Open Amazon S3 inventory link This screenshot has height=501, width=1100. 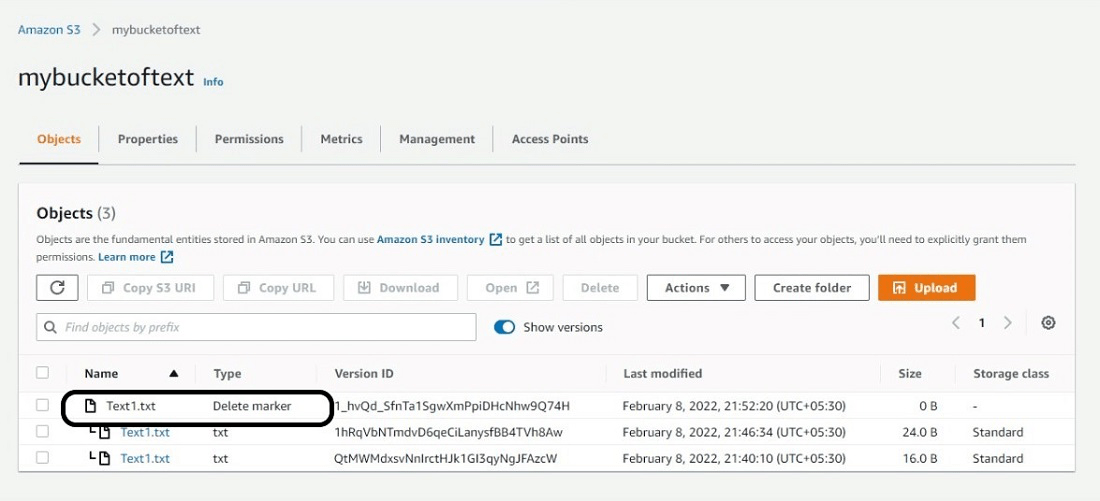pyautogui.click(x=431, y=239)
